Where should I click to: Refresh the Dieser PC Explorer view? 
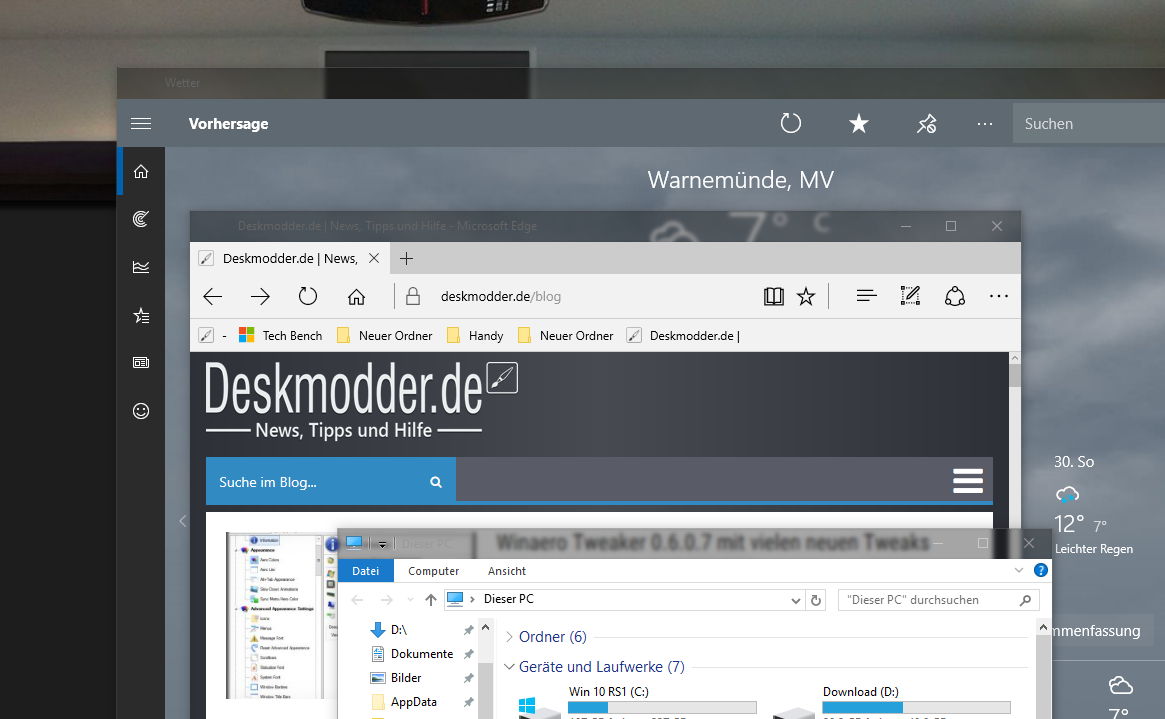[816, 600]
